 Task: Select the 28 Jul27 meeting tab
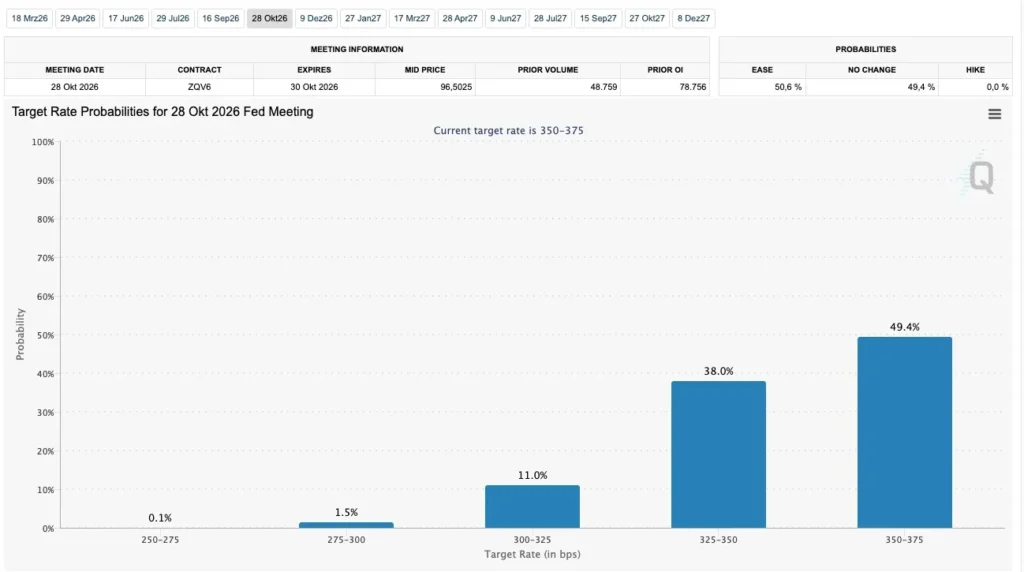[x=550, y=18]
